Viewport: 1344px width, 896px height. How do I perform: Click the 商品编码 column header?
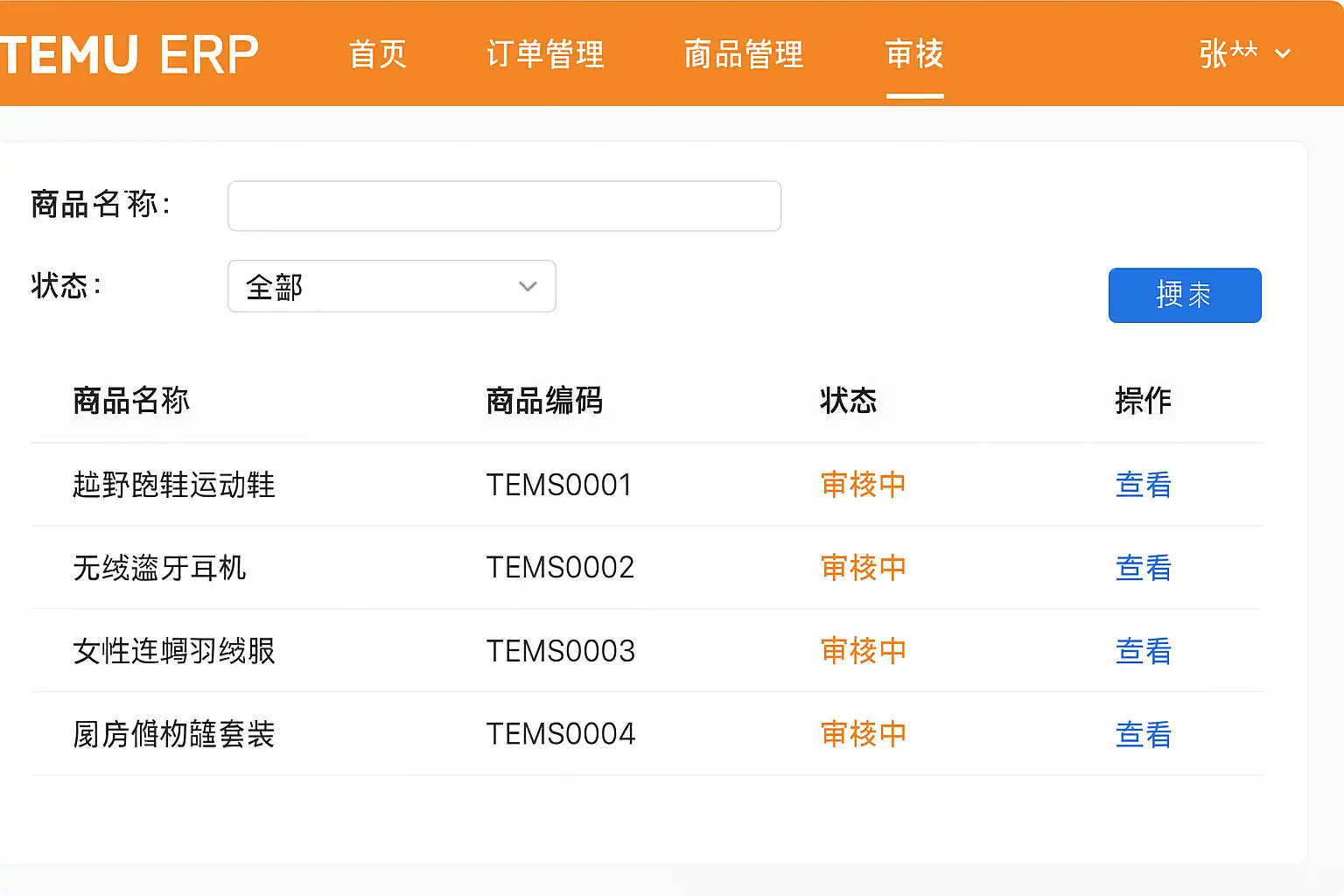coord(544,401)
